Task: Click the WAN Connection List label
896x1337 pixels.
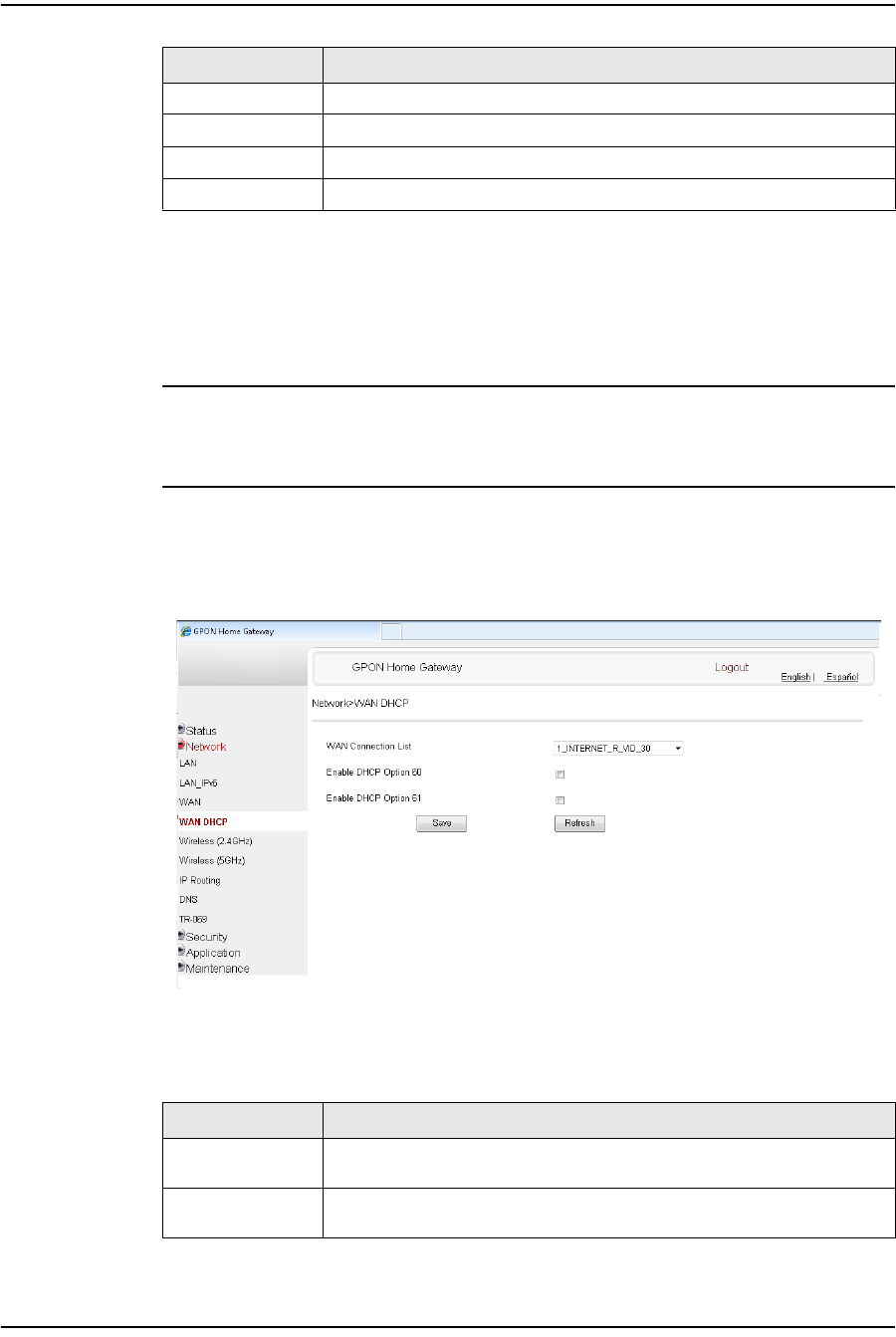Action: click(368, 747)
